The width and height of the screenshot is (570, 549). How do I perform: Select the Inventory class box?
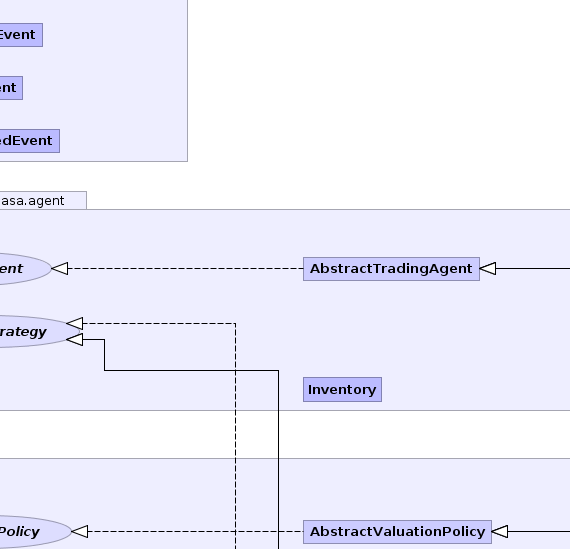tap(342, 389)
